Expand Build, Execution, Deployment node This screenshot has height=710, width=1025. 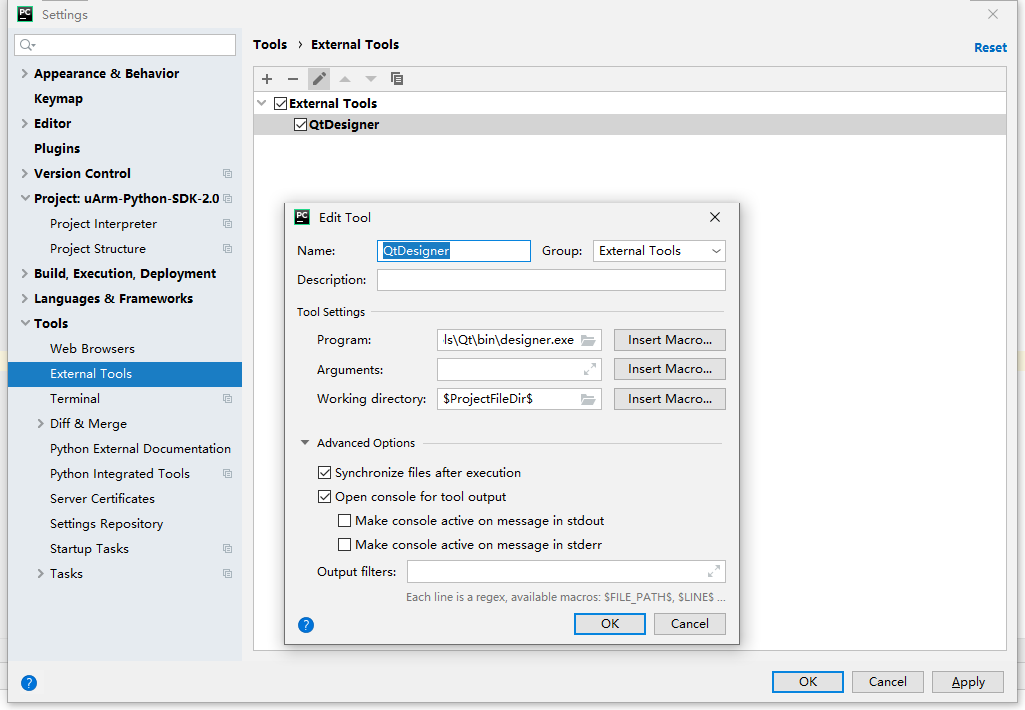pyautogui.click(x=24, y=273)
